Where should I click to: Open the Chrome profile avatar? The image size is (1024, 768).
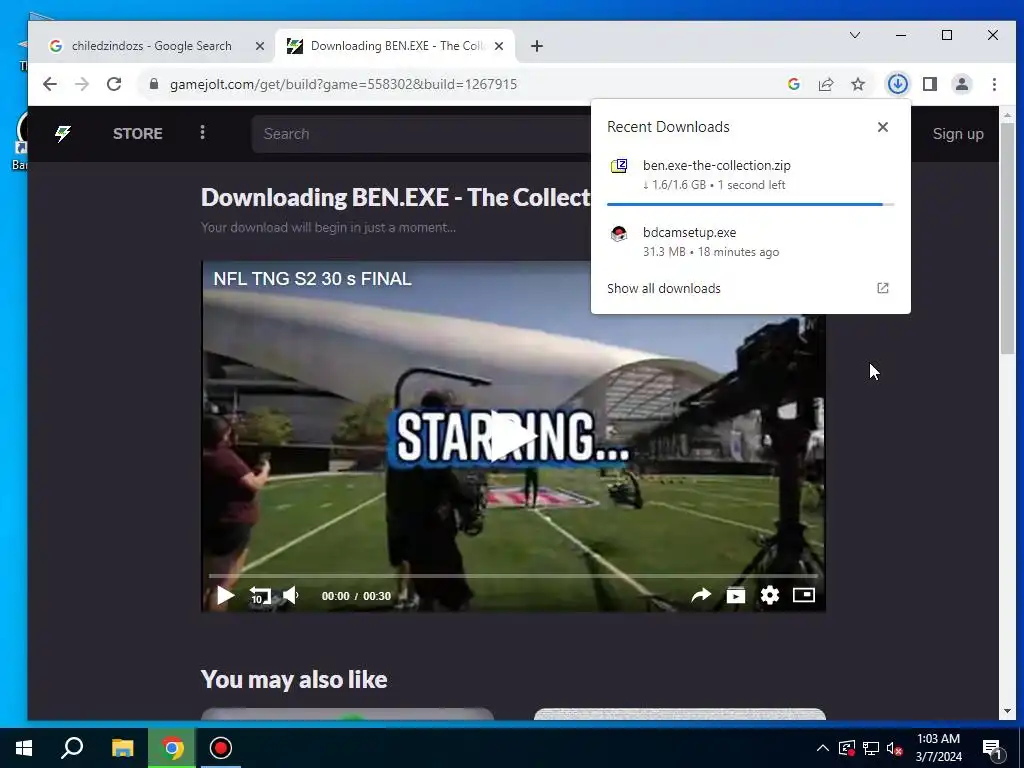(961, 84)
